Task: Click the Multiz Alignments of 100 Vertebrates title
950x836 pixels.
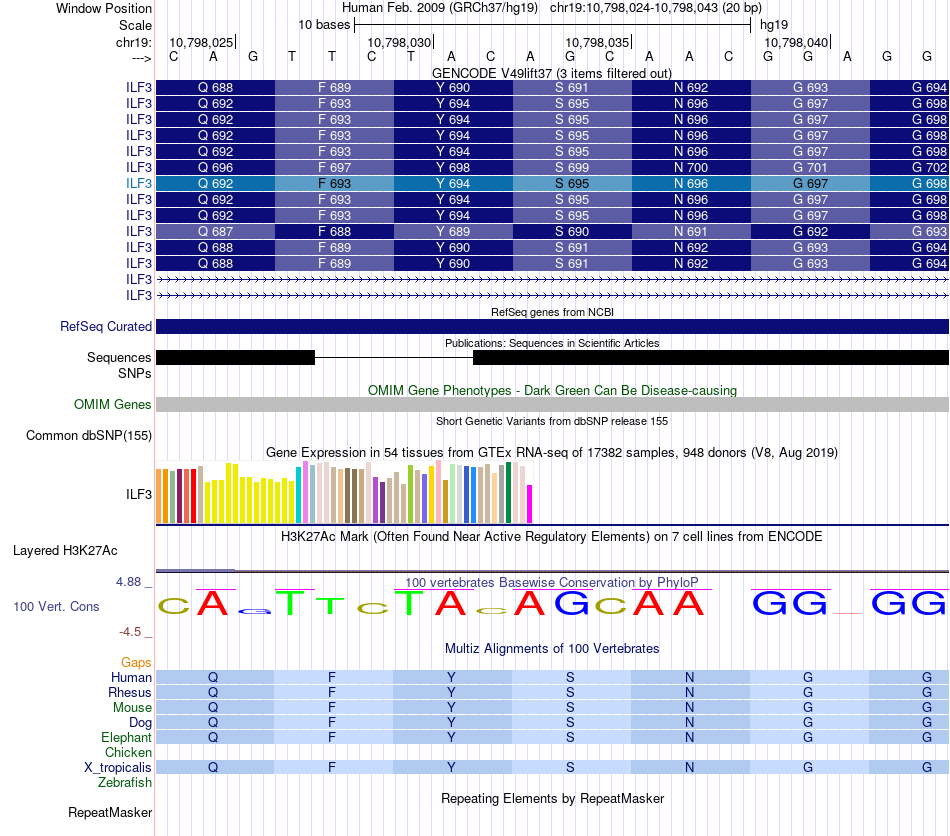Action: pos(552,648)
